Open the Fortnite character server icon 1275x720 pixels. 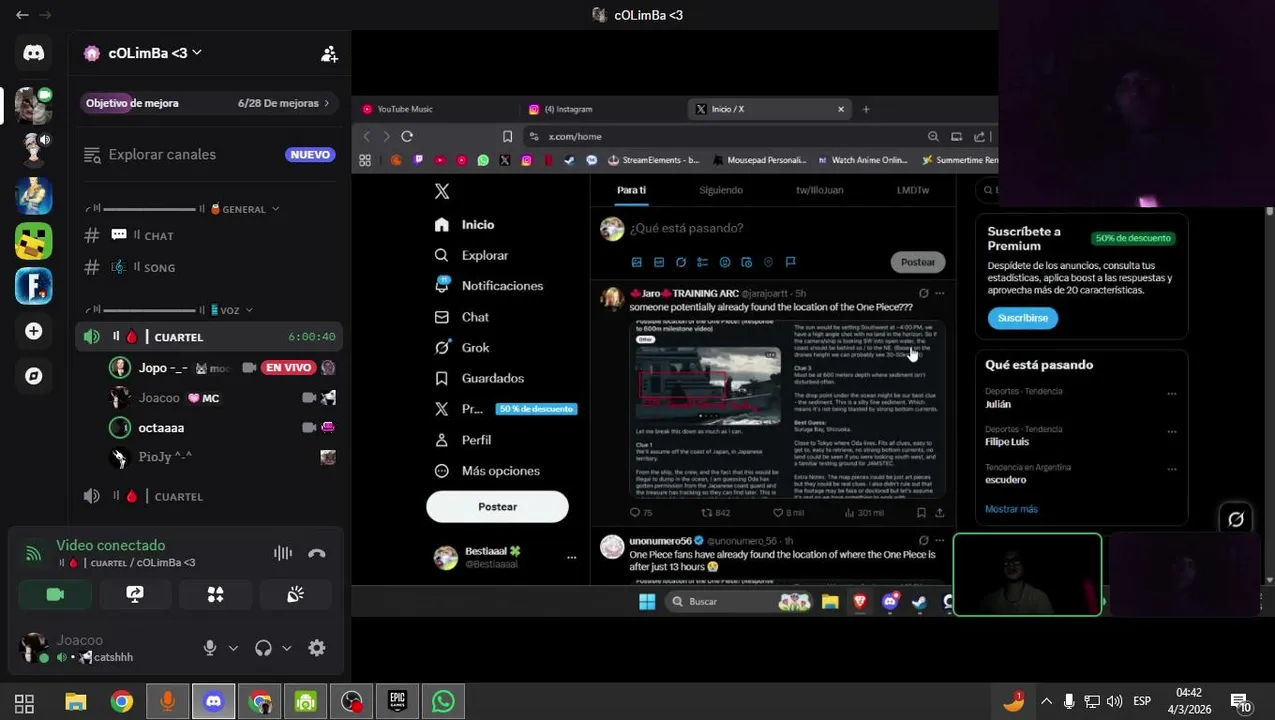coord(34,196)
